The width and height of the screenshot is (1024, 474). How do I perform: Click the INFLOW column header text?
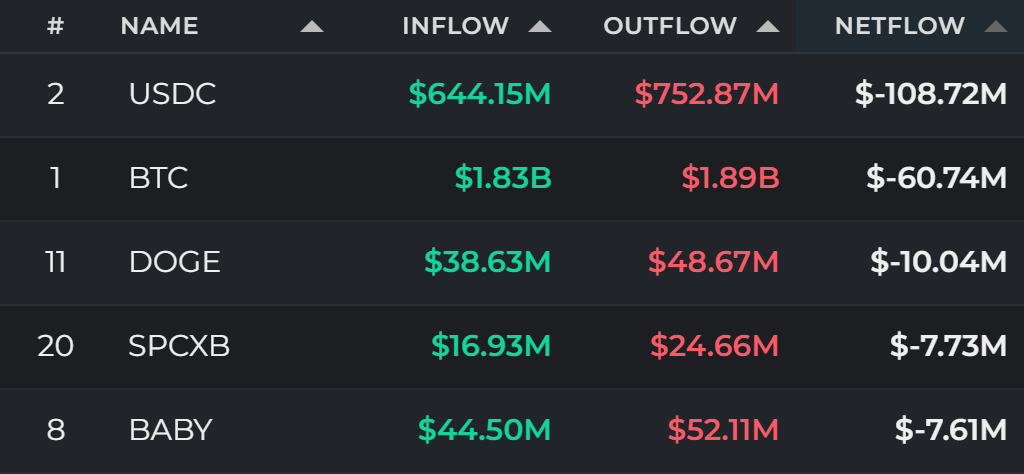[455, 26]
